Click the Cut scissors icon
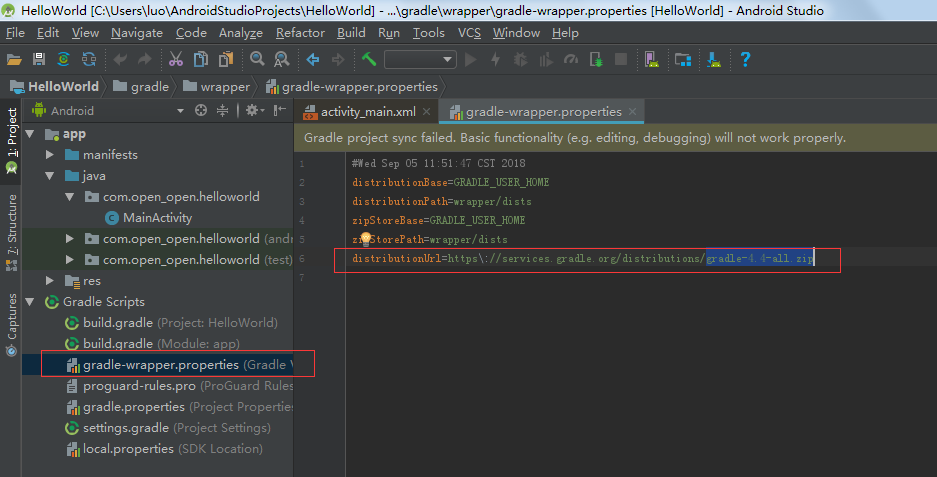 (176, 59)
